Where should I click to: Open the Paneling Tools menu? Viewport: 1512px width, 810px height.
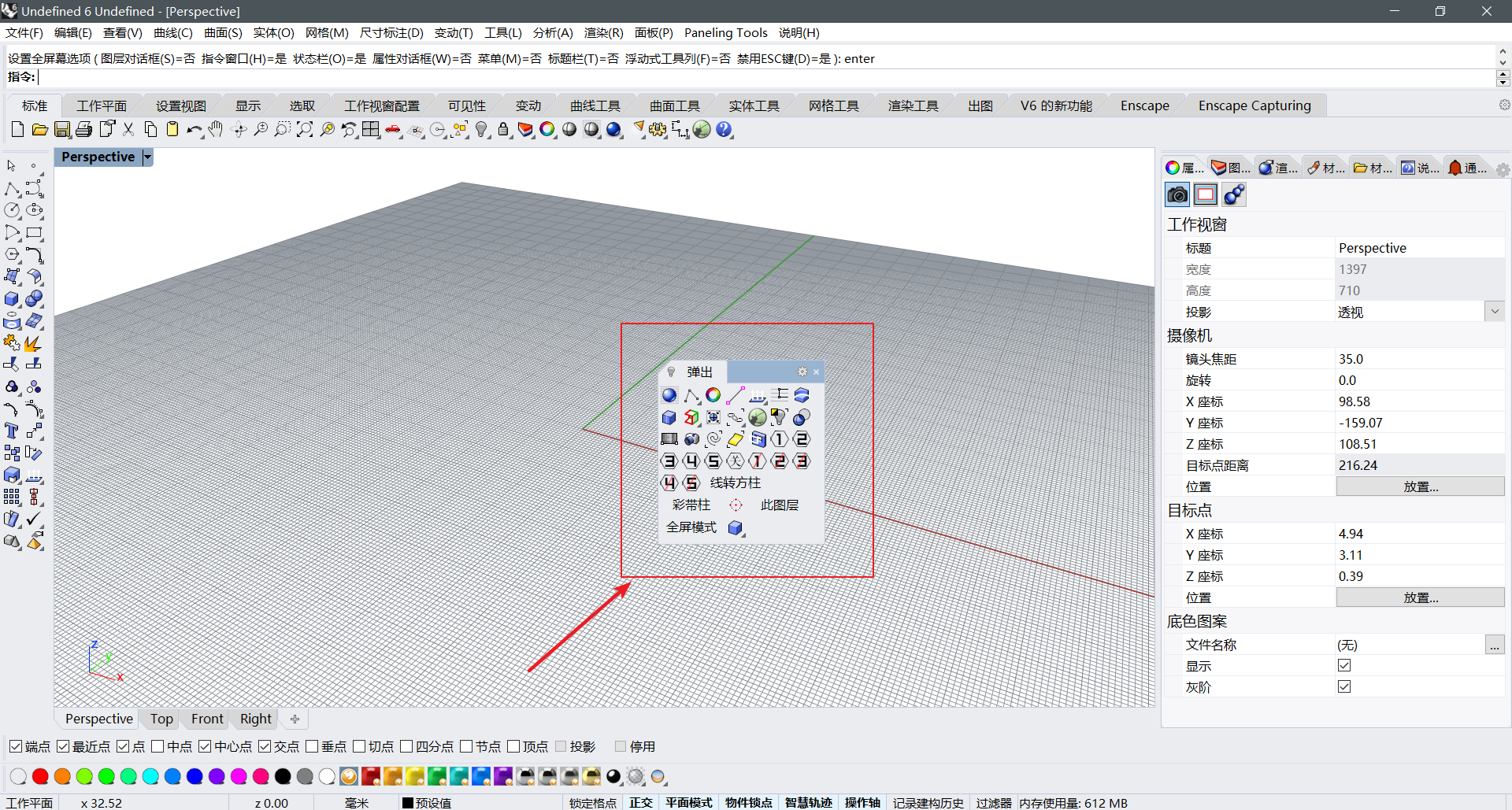[726, 33]
